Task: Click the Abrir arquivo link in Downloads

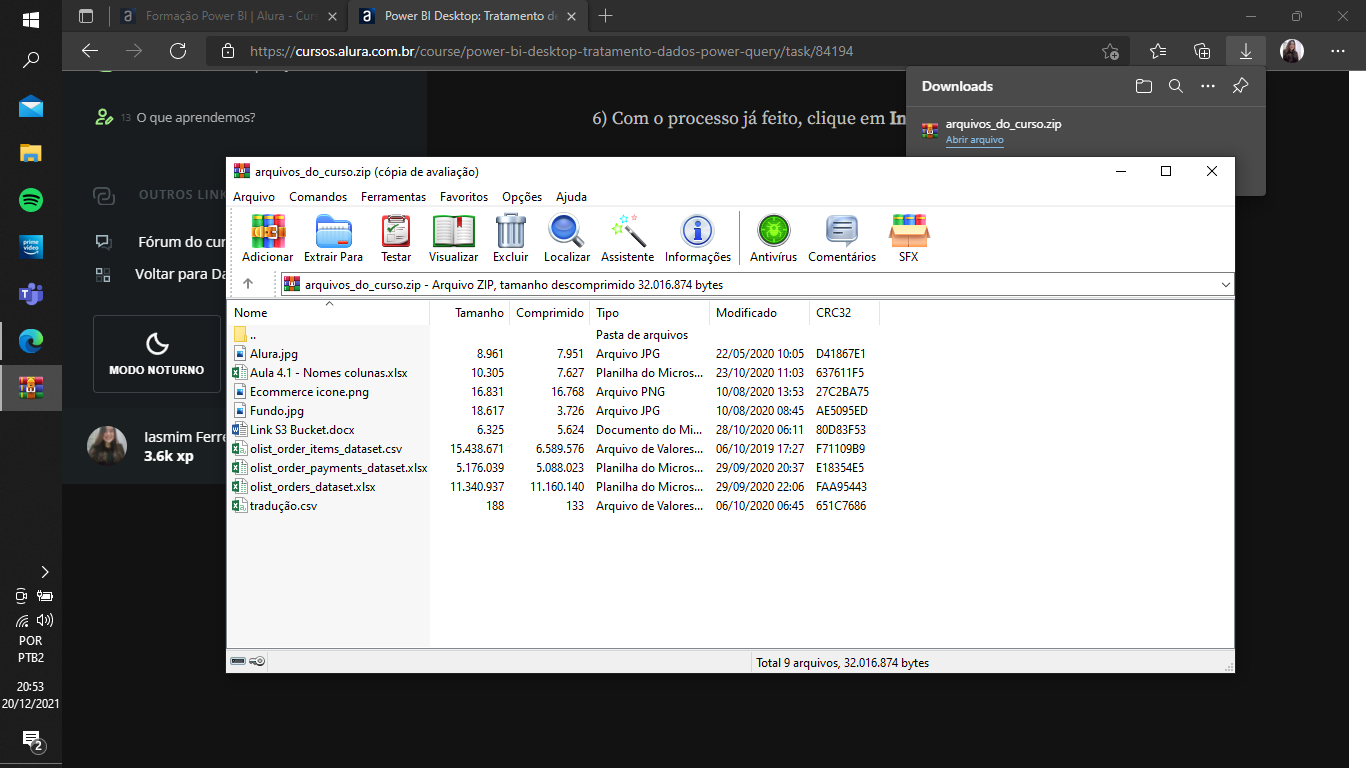Action: (975, 140)
